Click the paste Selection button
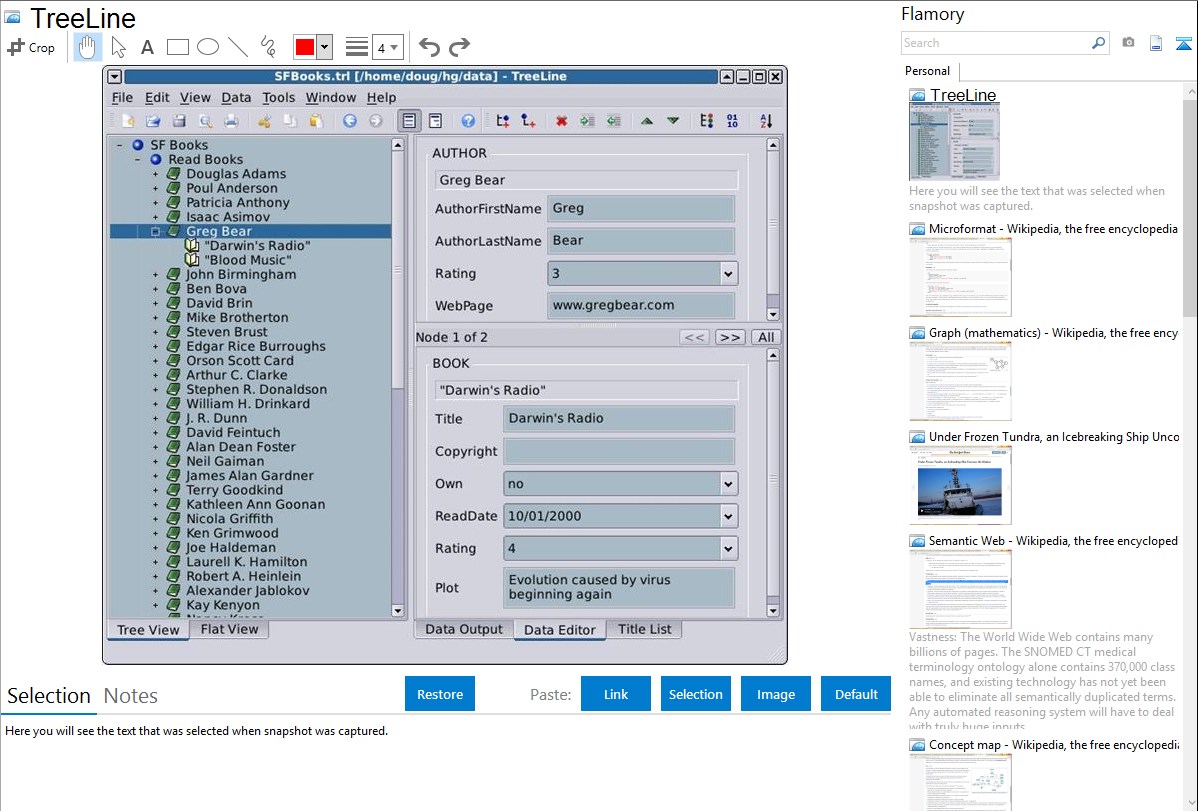This screenshot has height=811, width=1198. [x=696, y=694]
